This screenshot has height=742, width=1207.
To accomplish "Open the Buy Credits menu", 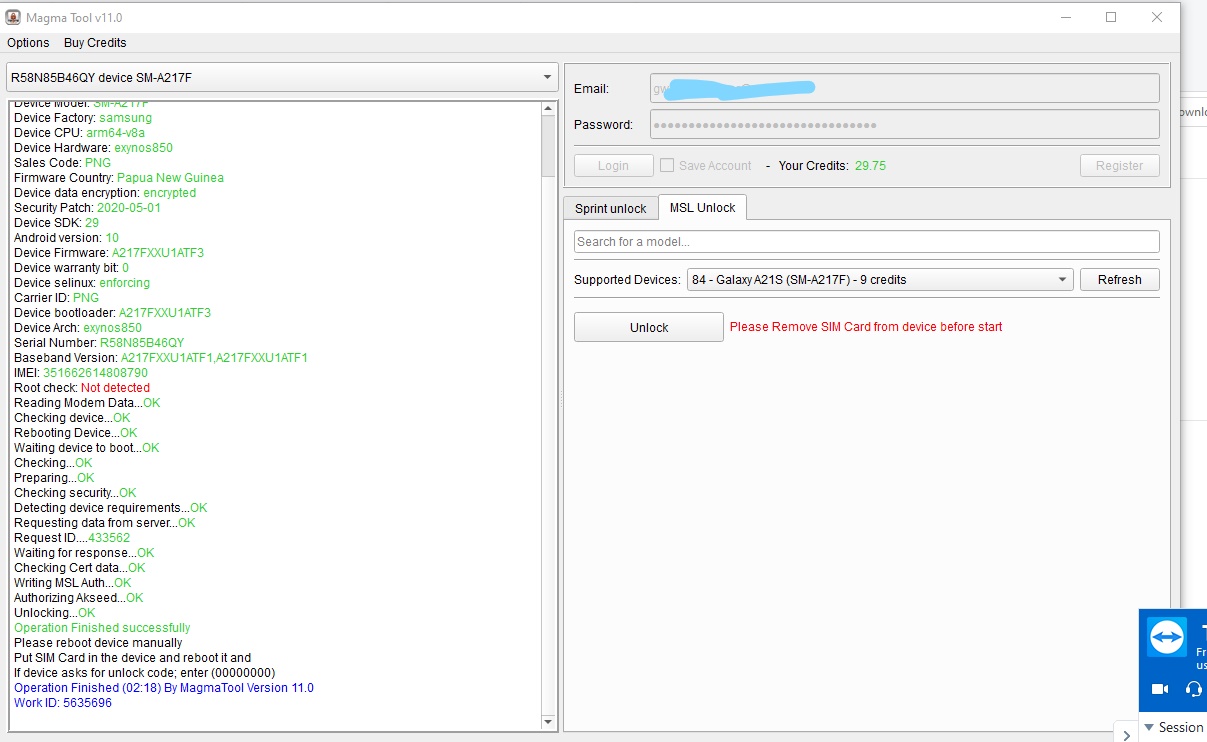I will 95,43.
